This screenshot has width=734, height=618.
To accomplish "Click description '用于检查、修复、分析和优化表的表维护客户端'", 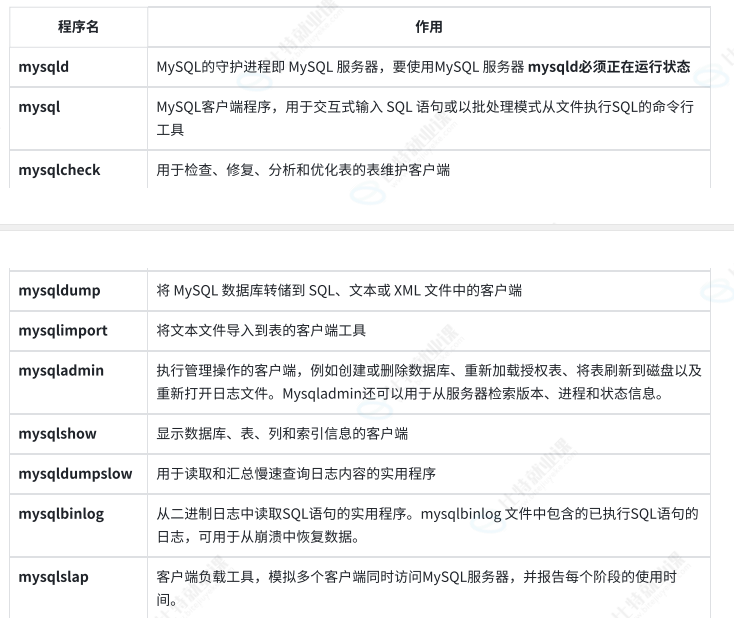I will pyautogui.click(x=303, y=170).
